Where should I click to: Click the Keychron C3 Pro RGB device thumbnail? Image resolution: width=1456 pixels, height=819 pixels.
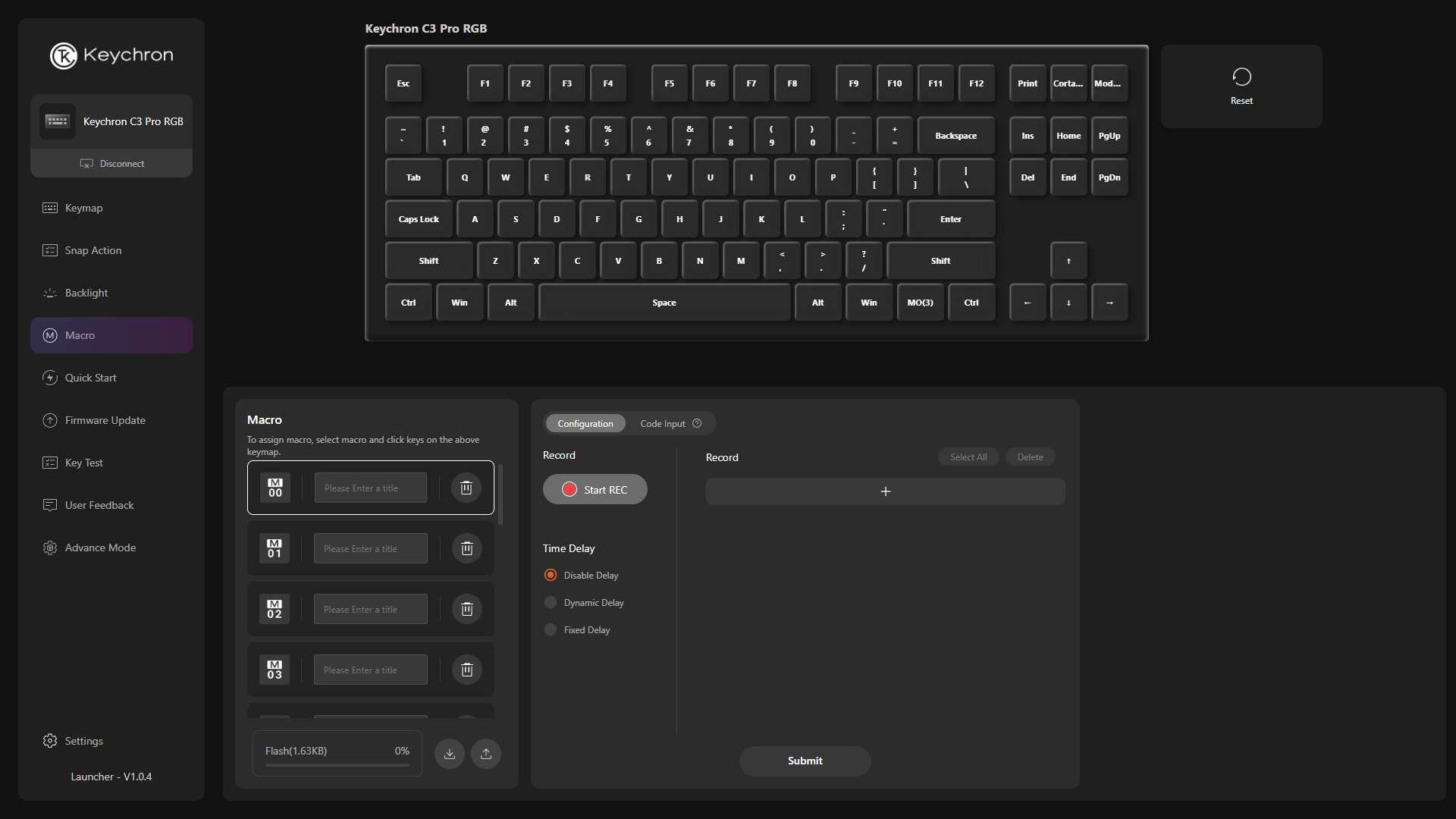(58, 121)
